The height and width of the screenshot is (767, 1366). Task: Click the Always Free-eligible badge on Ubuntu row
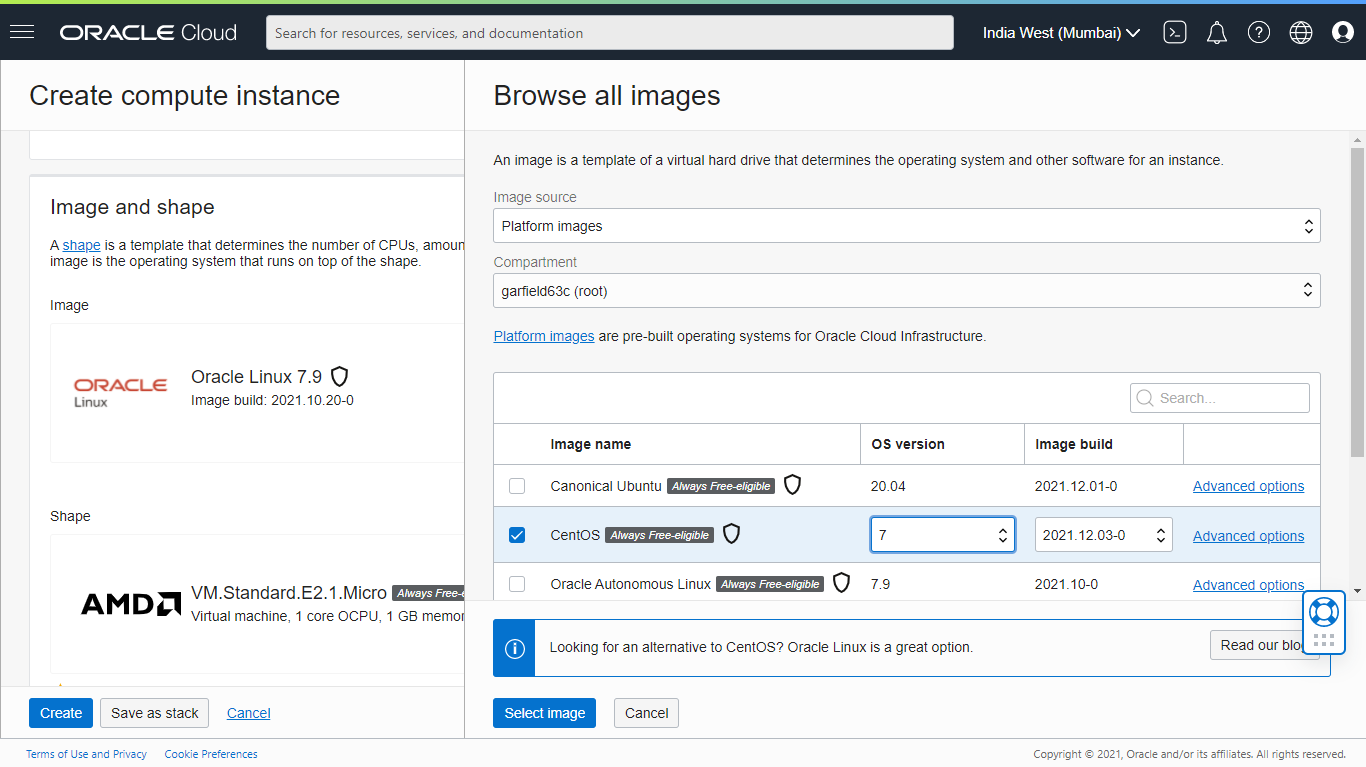(721, 486)
